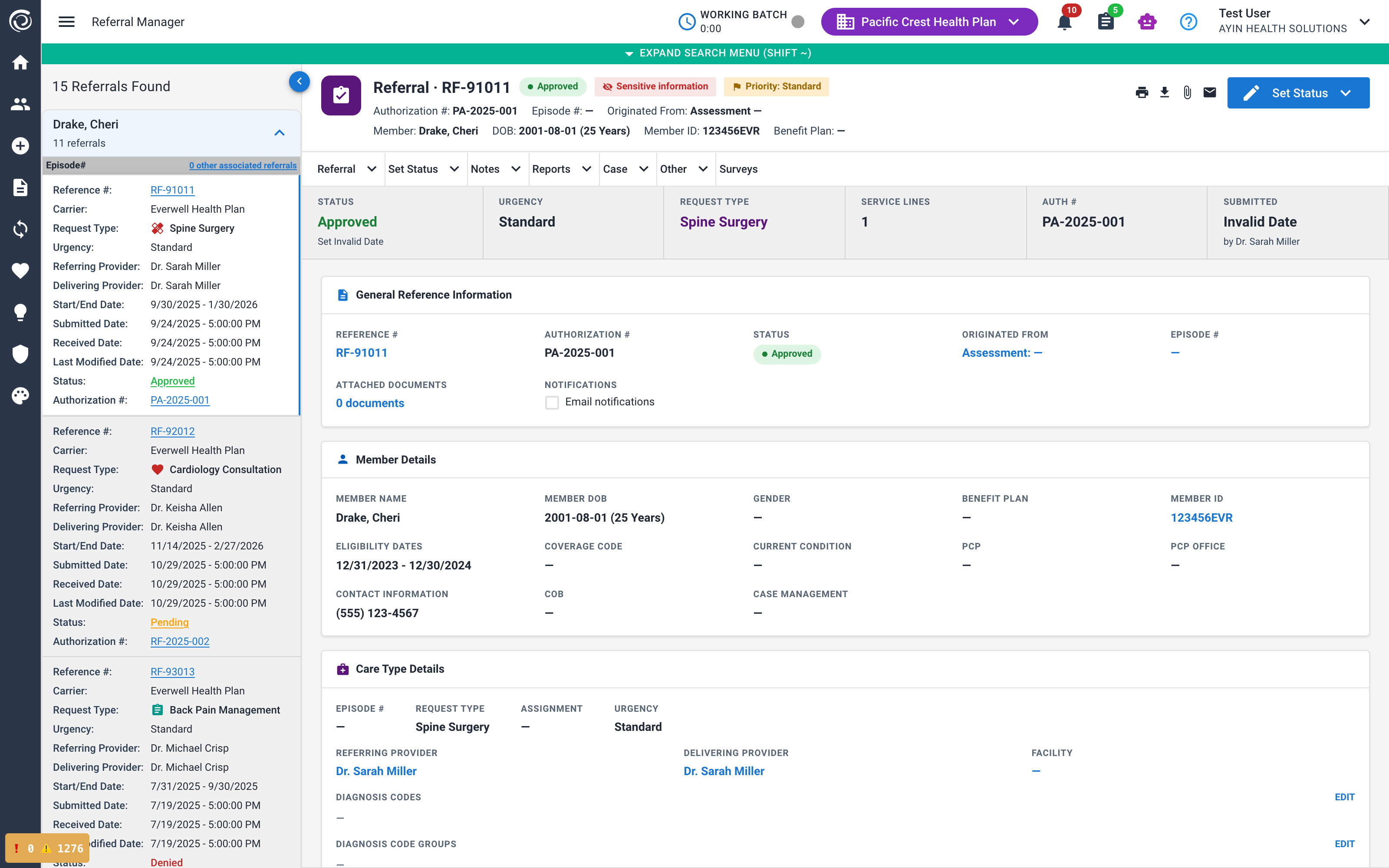Viewport: 1389px width, 868px height.
Task: Open Delivering Provider Dr. Sarah Miller link
Action: [724, 771]
